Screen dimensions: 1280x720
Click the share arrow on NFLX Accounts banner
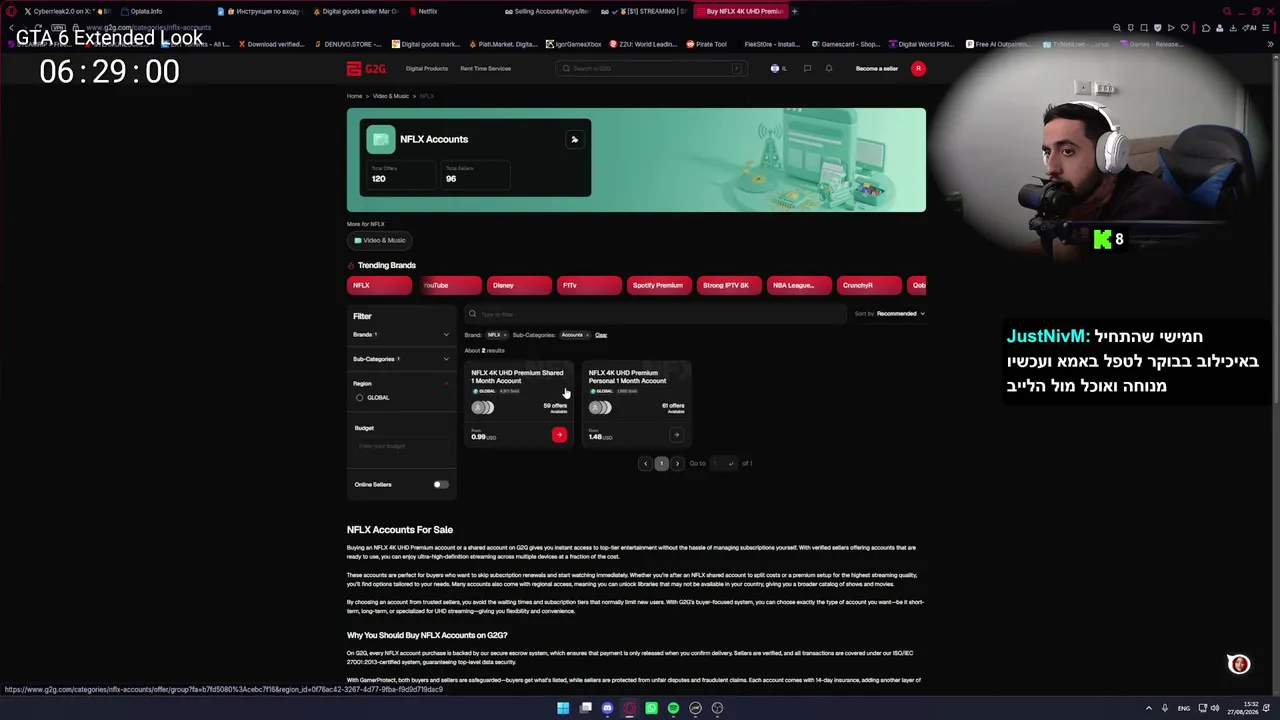[574, 139]
